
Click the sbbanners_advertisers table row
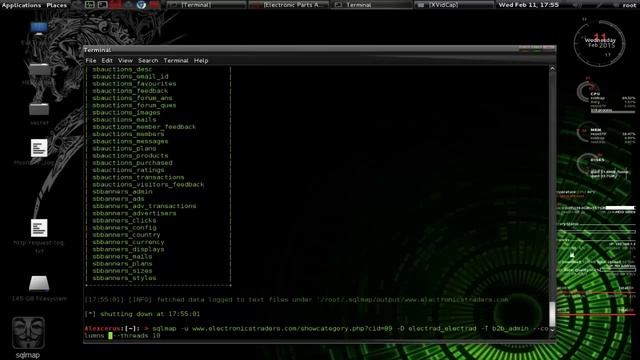click(x=134, y=213)
